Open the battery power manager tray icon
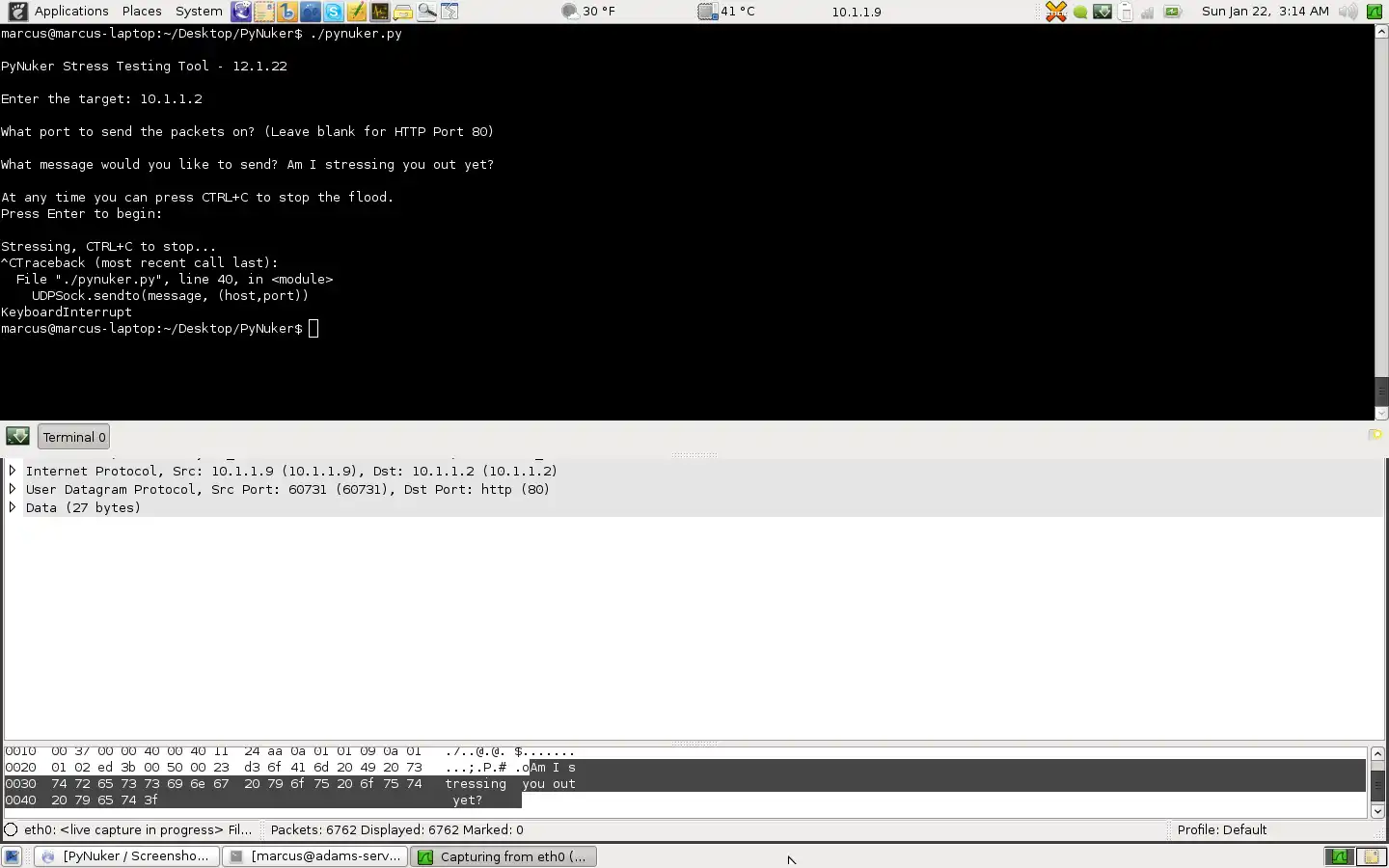This screenshot has width=1389, height=868. point(1172,12)
